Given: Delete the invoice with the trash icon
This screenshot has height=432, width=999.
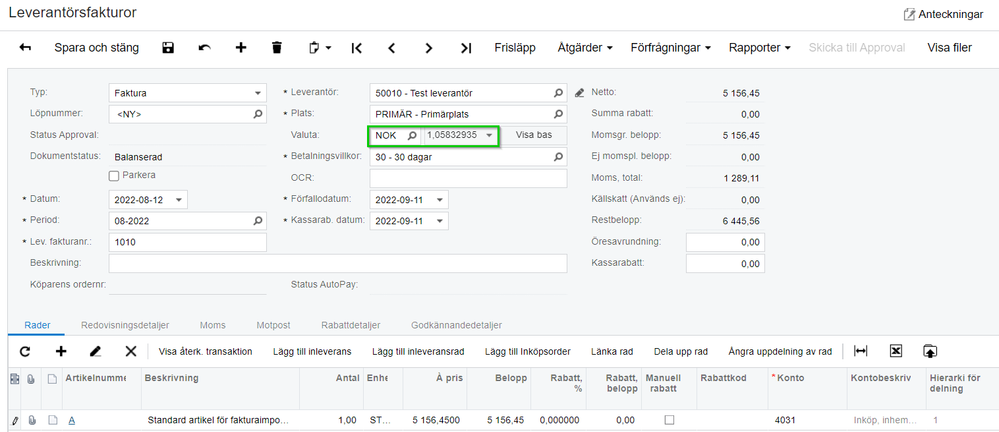Looking at the screenshot, I should (277, 48).
